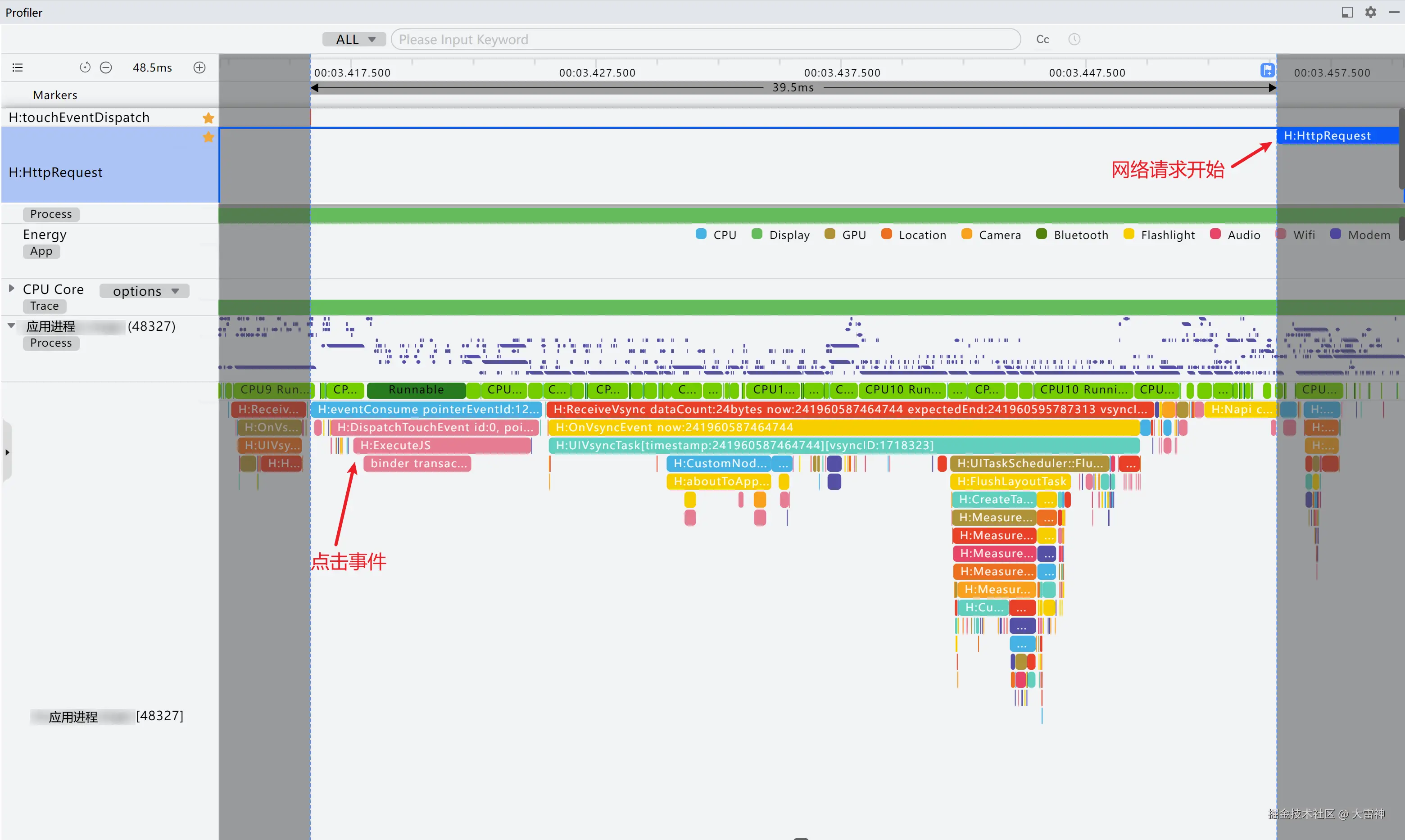Toggle the Cc case-sensitive search option
The image size is (1405, 840).
pyautogui.click(x=1042, y=39)
